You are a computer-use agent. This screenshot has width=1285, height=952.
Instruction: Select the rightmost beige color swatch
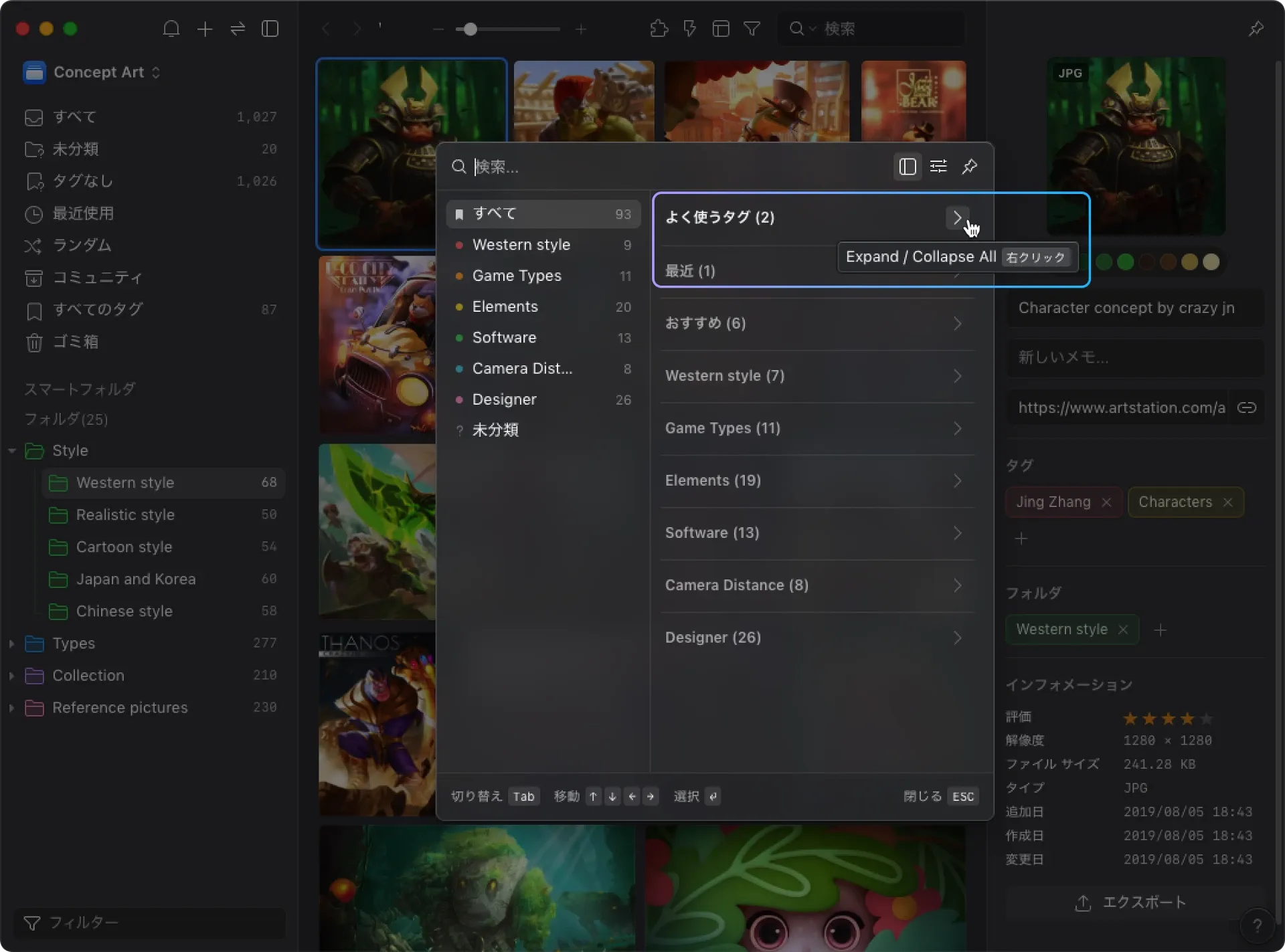(x=1211, y=262)
